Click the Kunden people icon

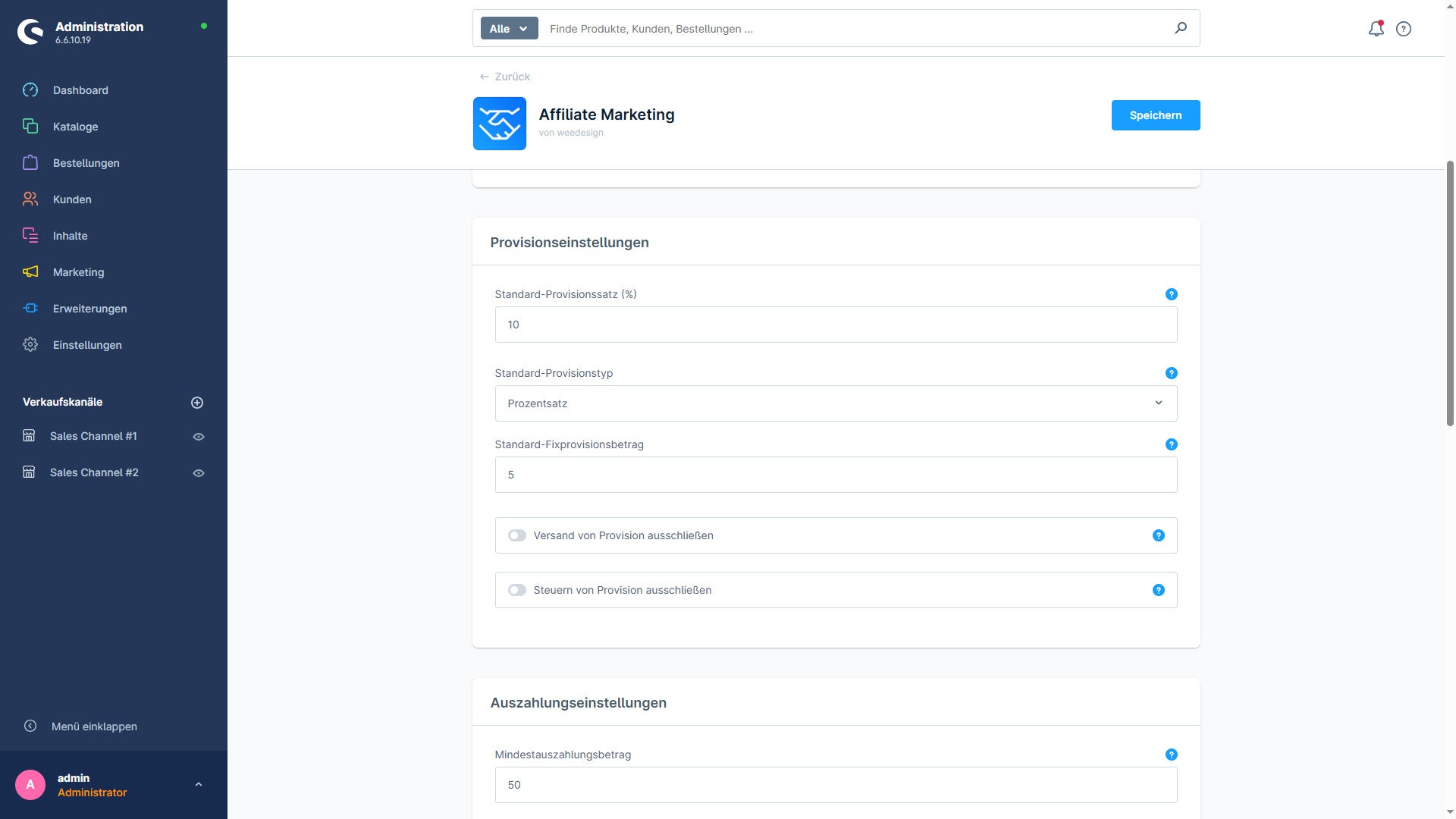click(x=30, y=199)
